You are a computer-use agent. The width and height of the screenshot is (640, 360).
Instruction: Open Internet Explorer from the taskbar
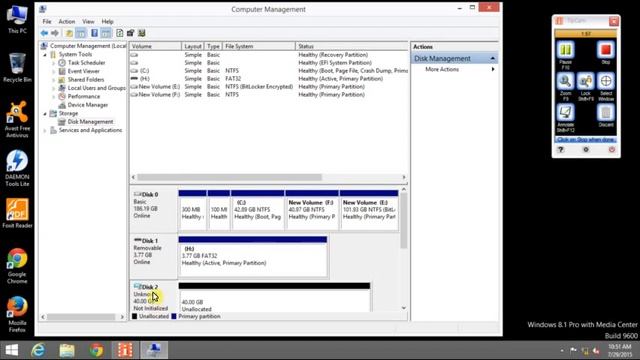pos(38,350)
